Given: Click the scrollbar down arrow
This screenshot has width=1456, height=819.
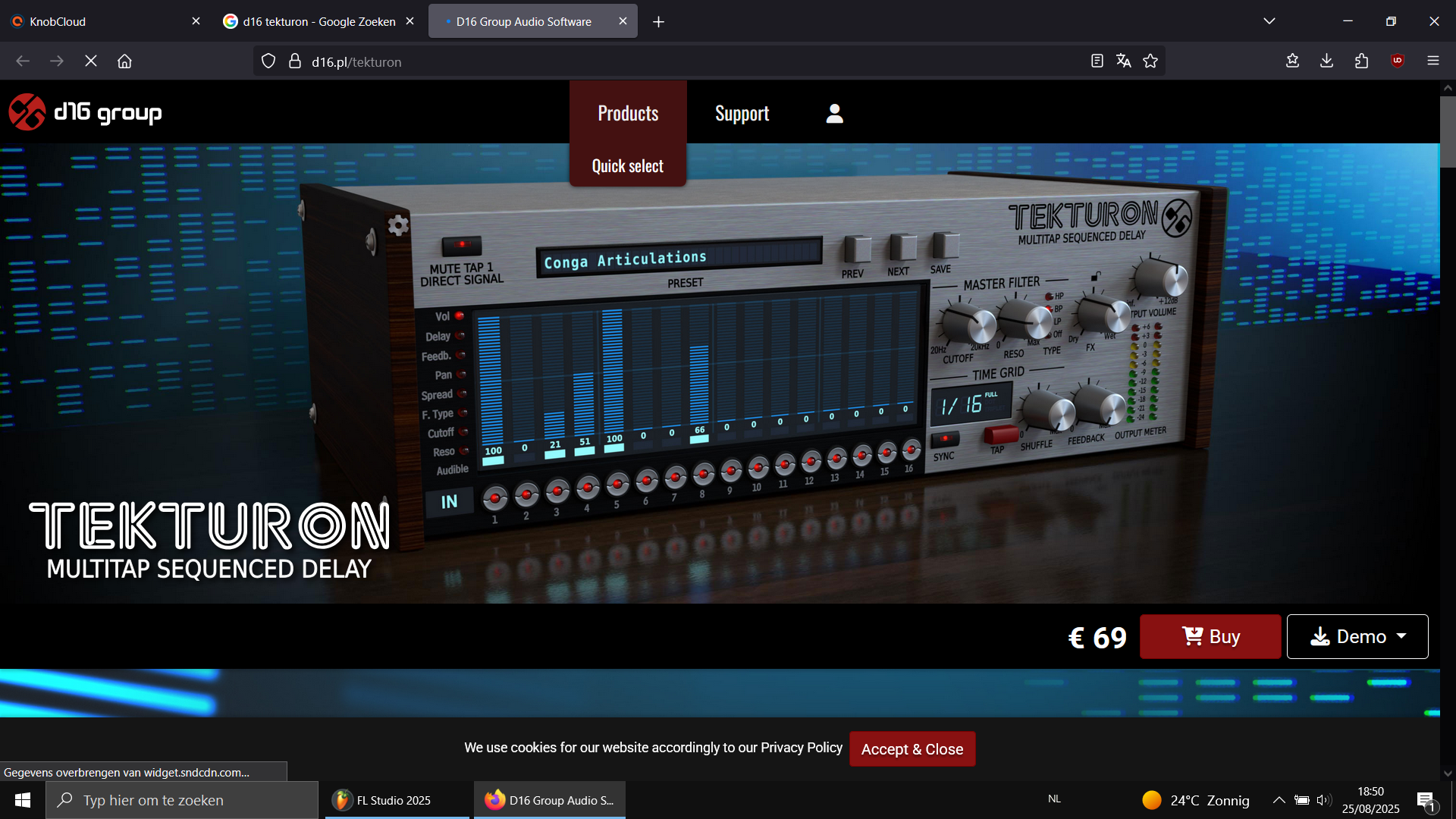Looking at the screenshot, I should pos(1448,773).
